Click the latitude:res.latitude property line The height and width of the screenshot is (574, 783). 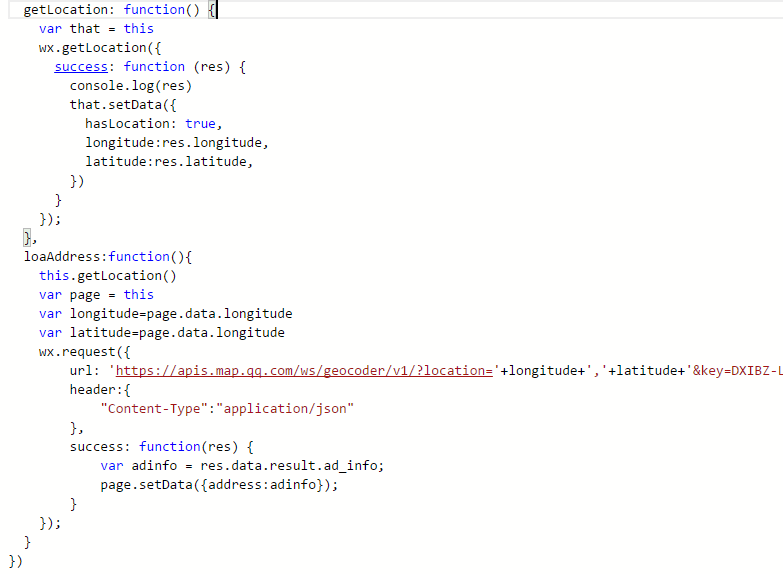[168, 161]
